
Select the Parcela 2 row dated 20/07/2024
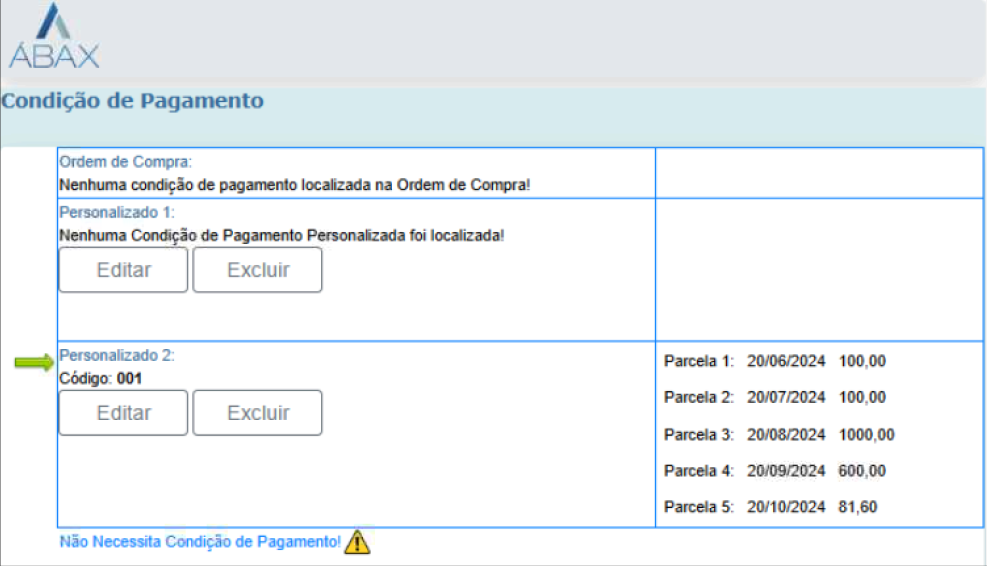coord(776,397)
